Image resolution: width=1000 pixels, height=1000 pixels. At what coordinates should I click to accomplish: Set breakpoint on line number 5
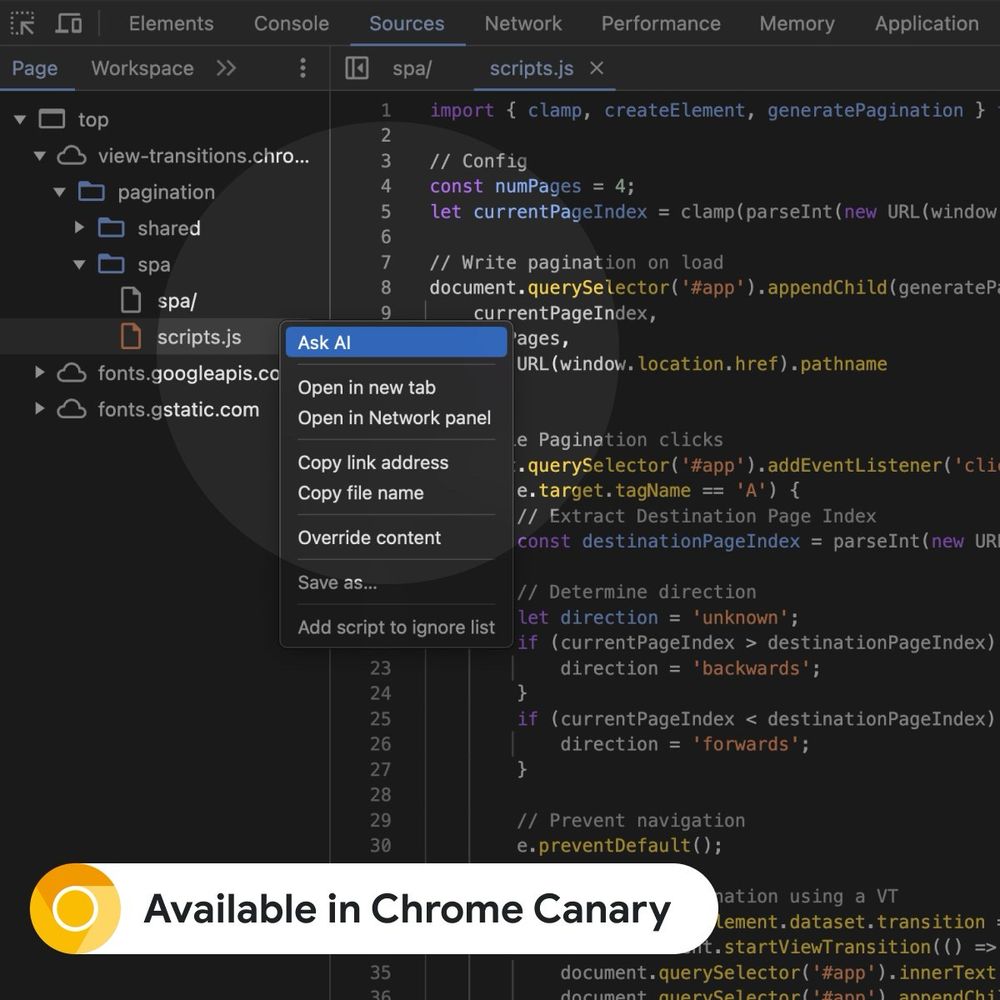(x=386, y=212)
